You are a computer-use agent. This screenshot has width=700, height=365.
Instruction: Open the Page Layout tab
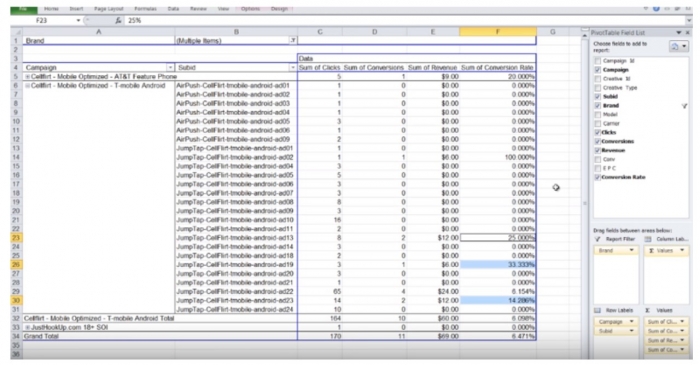pos(108,9)
